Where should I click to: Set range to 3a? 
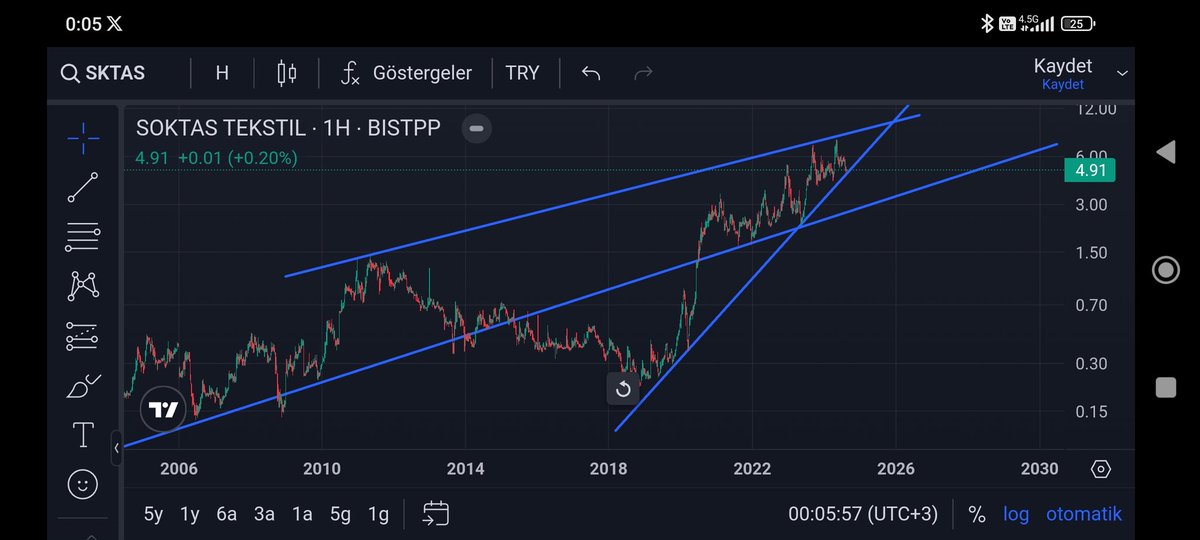click(264, 514)
